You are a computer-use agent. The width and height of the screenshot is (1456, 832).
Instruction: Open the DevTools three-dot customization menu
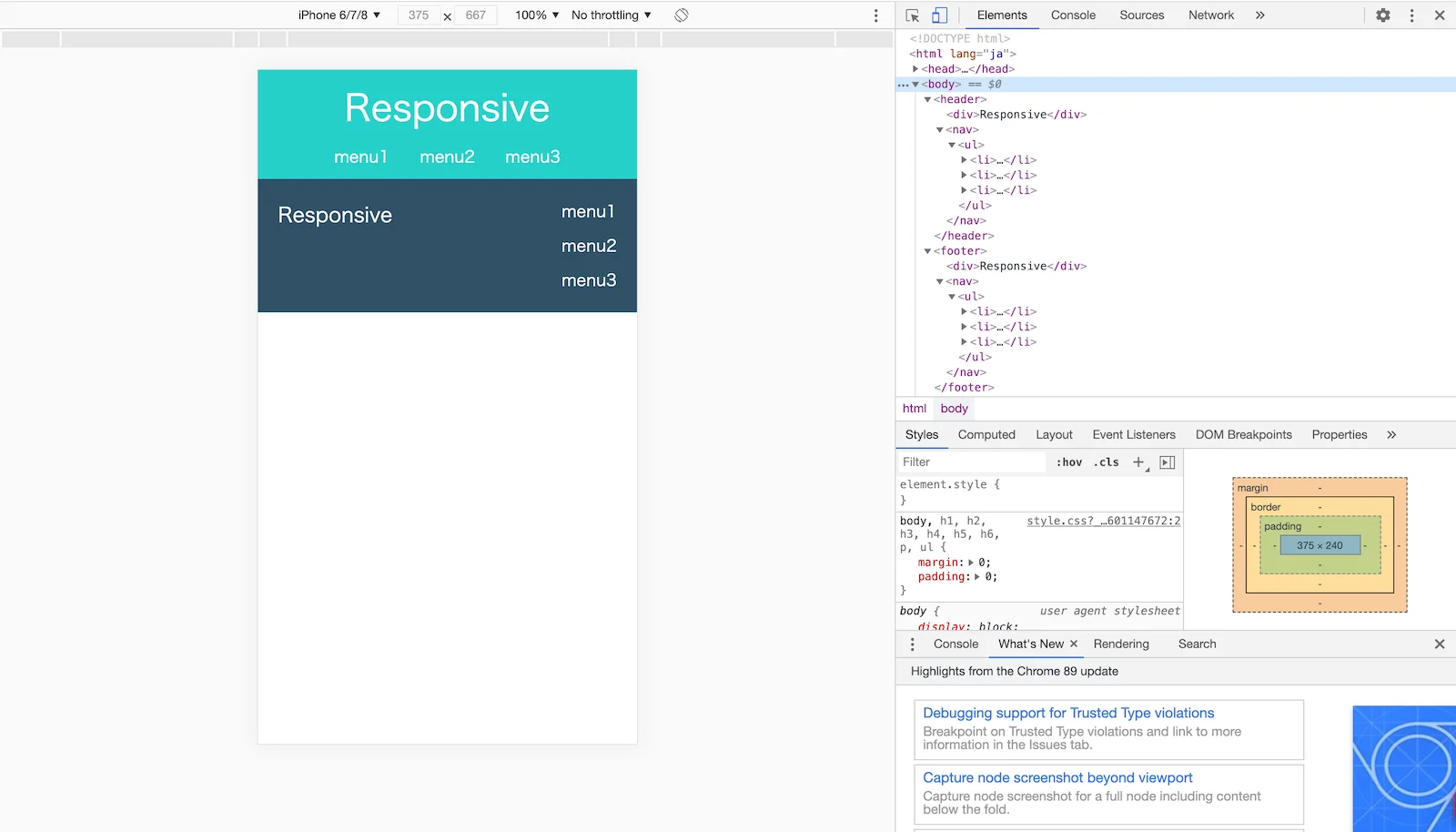point(1411,15)
